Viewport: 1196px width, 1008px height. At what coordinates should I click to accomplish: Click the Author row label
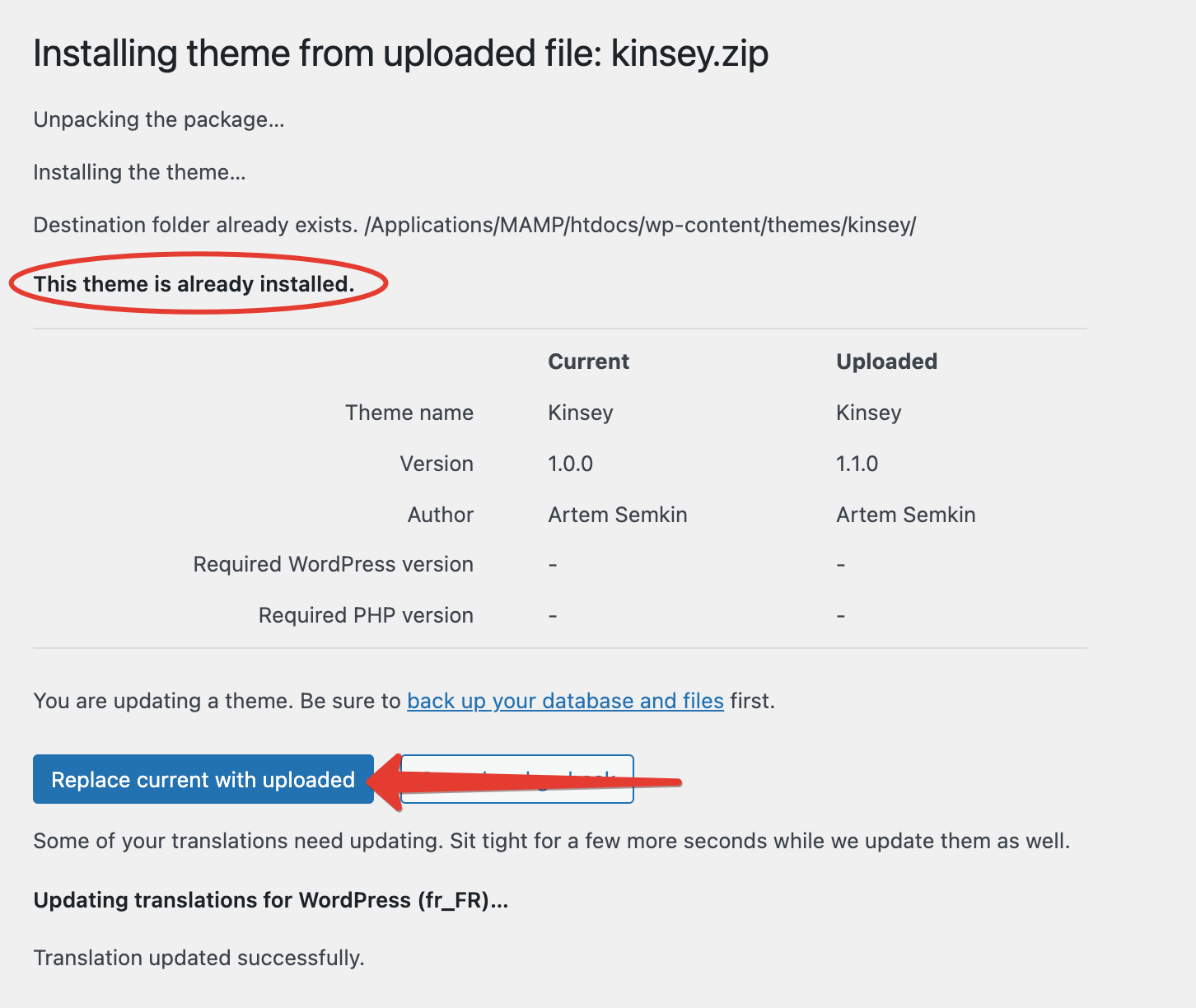[441, 515]
